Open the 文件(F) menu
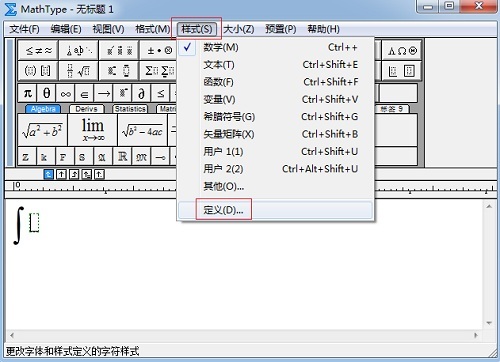The width and height of the screenshot is (500, 362). tap(24, 29)
